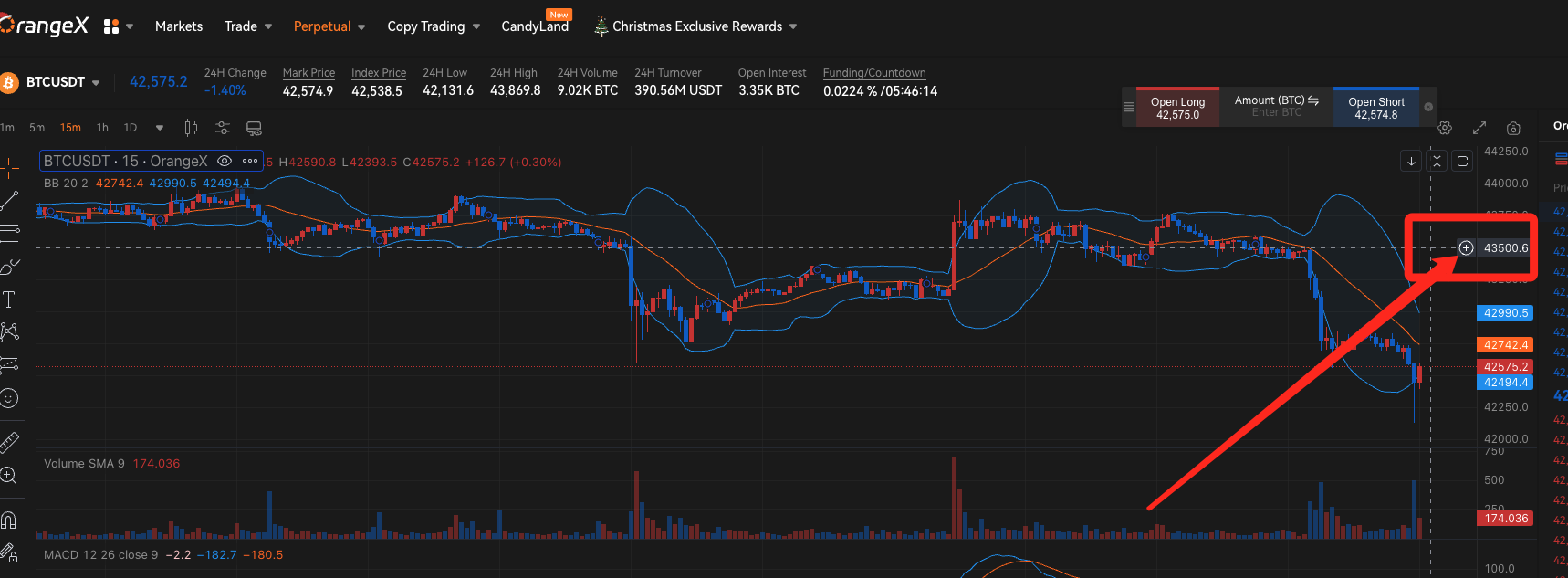This screenshot has width=1568, height=578.
Task: Go to CandyLand
Action: (x=535, y=26)
